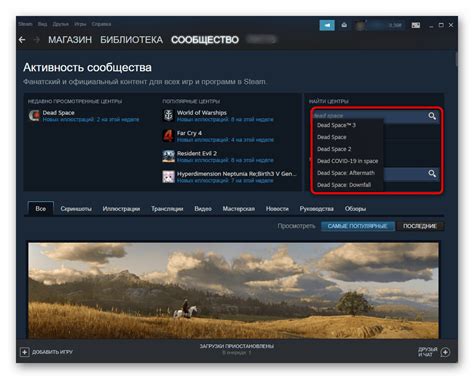Open the Друзья menu
This screenshot has height=379, width=474.
60,24
